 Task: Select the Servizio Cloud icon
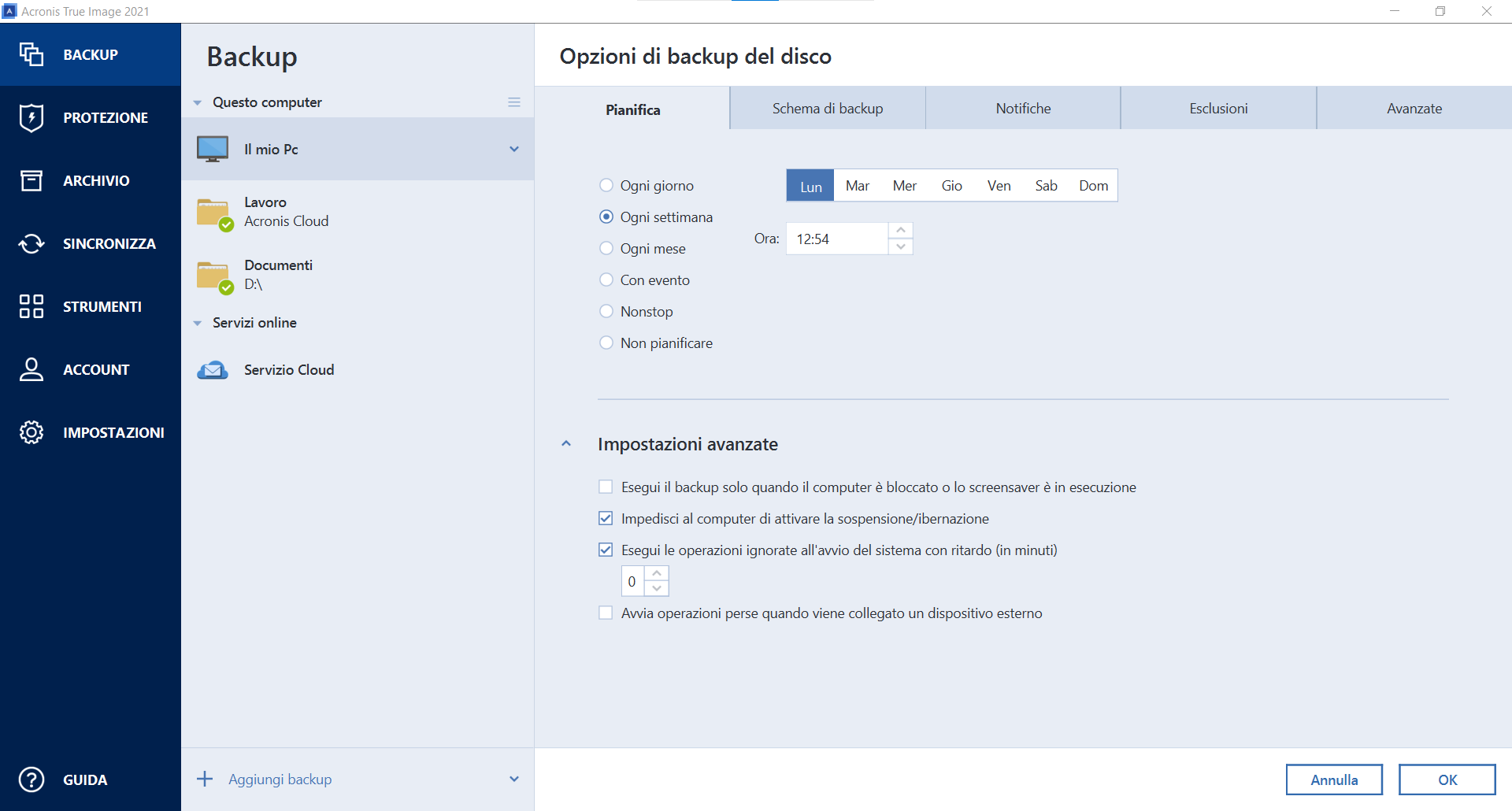pyautogui.click(x=213, y=370)
